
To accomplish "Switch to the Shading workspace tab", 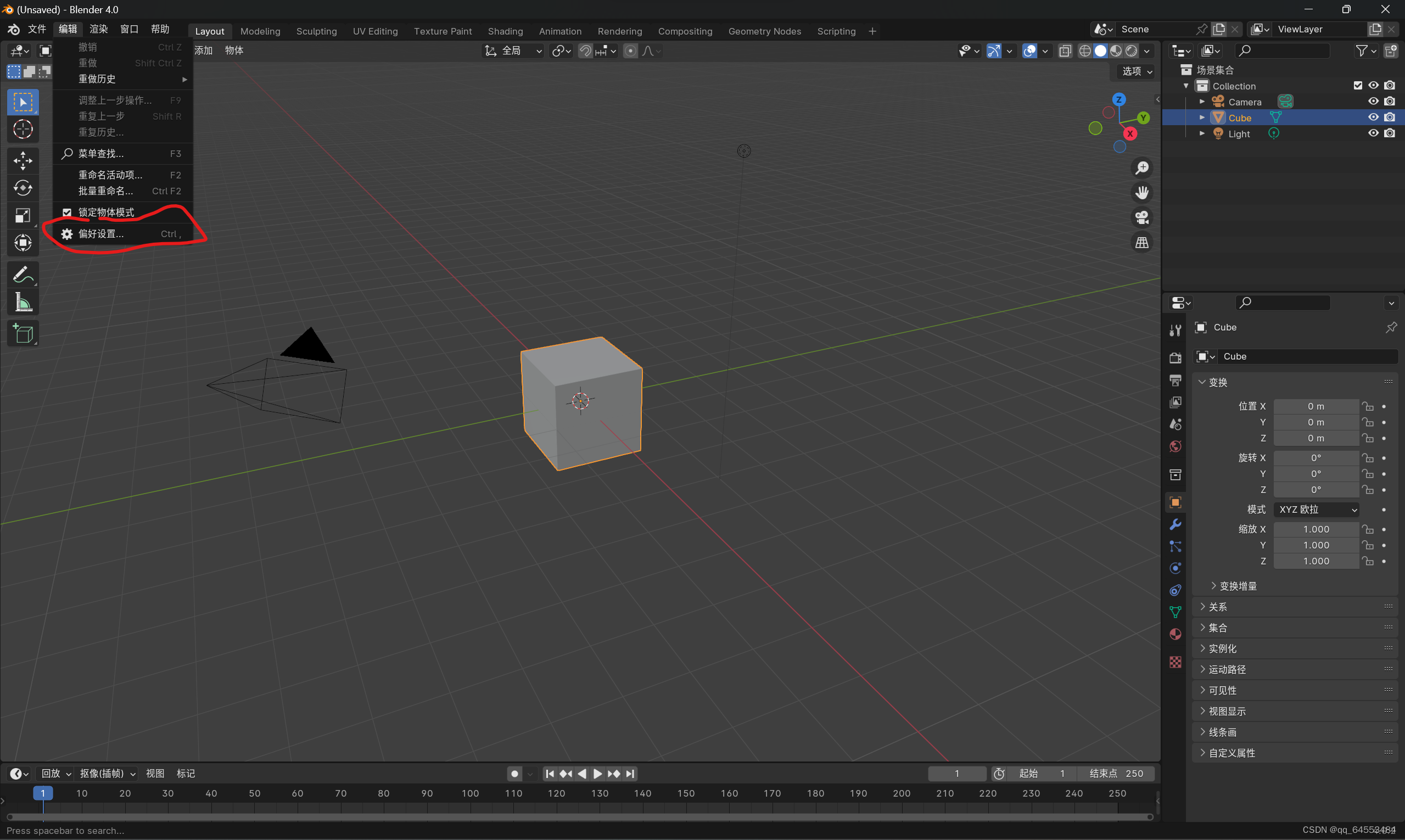I will (505, 31).
